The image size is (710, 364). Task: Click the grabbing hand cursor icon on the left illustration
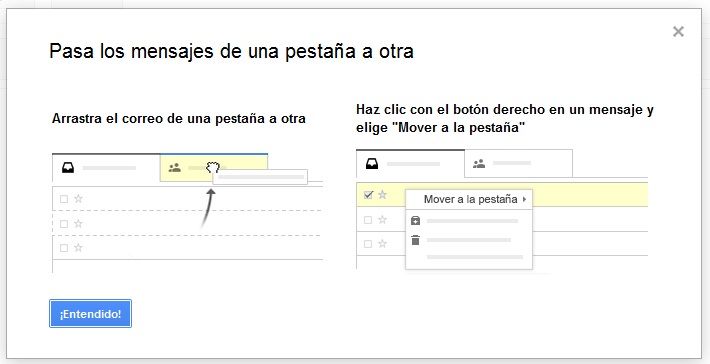coord(213,168)
